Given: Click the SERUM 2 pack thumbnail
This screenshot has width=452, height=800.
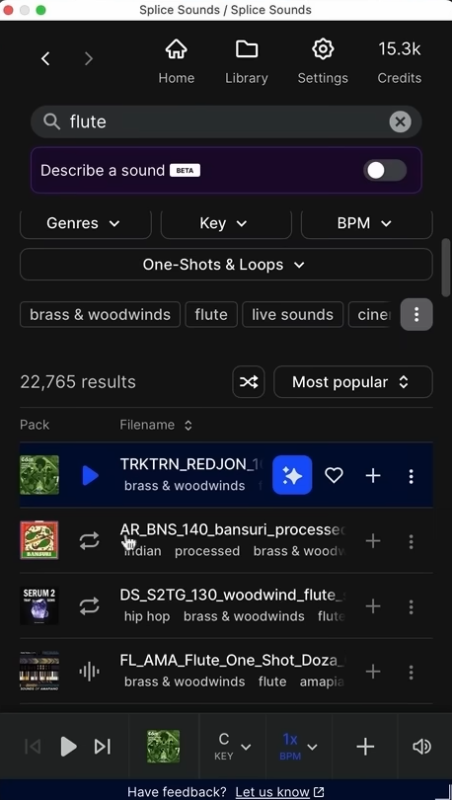Looking at the screenshot, I should pos(39,606).
